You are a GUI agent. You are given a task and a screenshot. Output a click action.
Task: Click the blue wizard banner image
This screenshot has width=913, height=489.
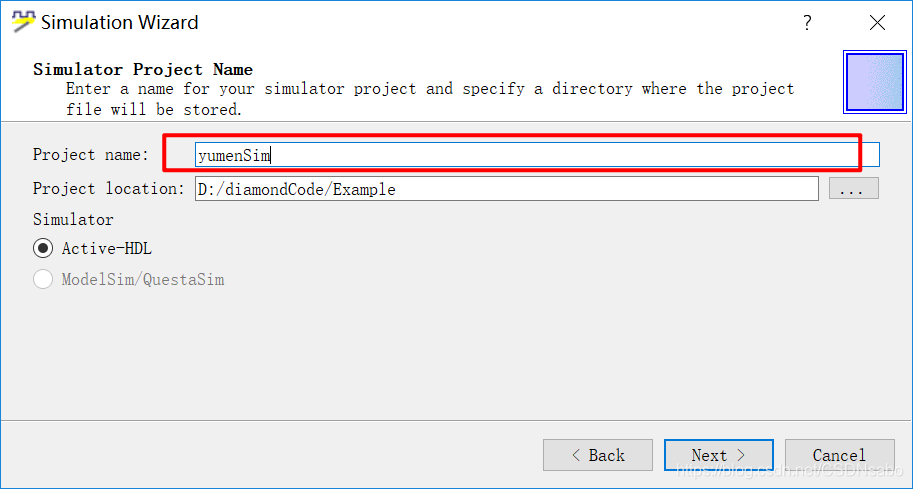click(x=875, y=82)
